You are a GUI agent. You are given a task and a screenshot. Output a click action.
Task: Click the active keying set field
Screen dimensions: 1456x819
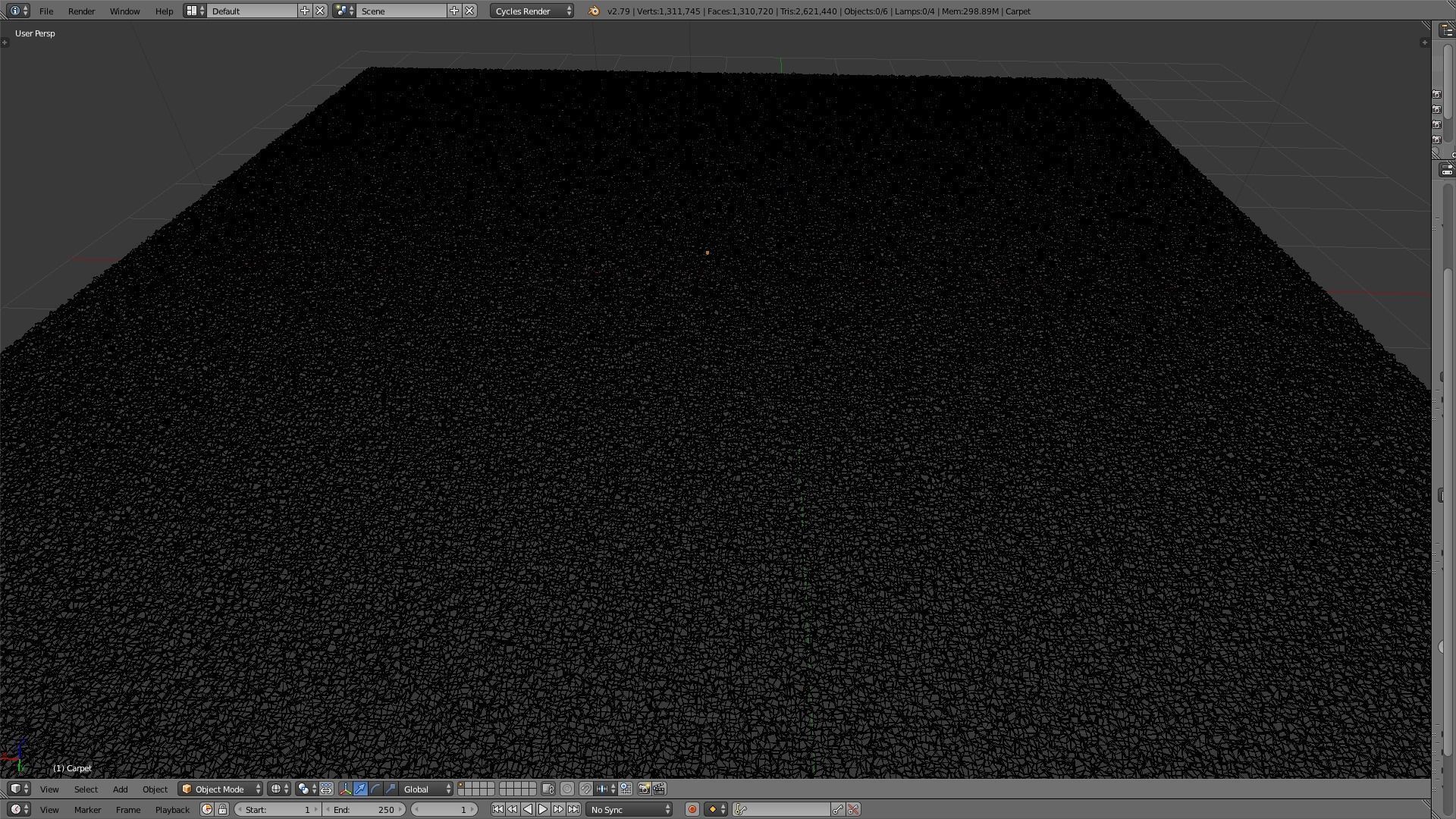(x=782, y=809)
